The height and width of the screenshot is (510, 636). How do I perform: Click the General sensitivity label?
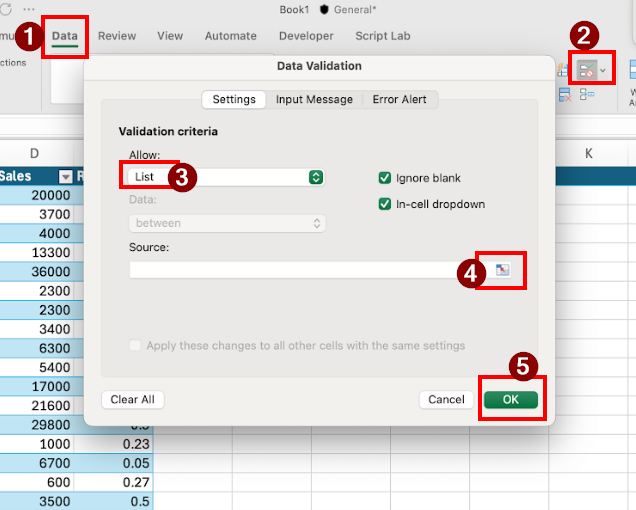[x=355, y=10]
